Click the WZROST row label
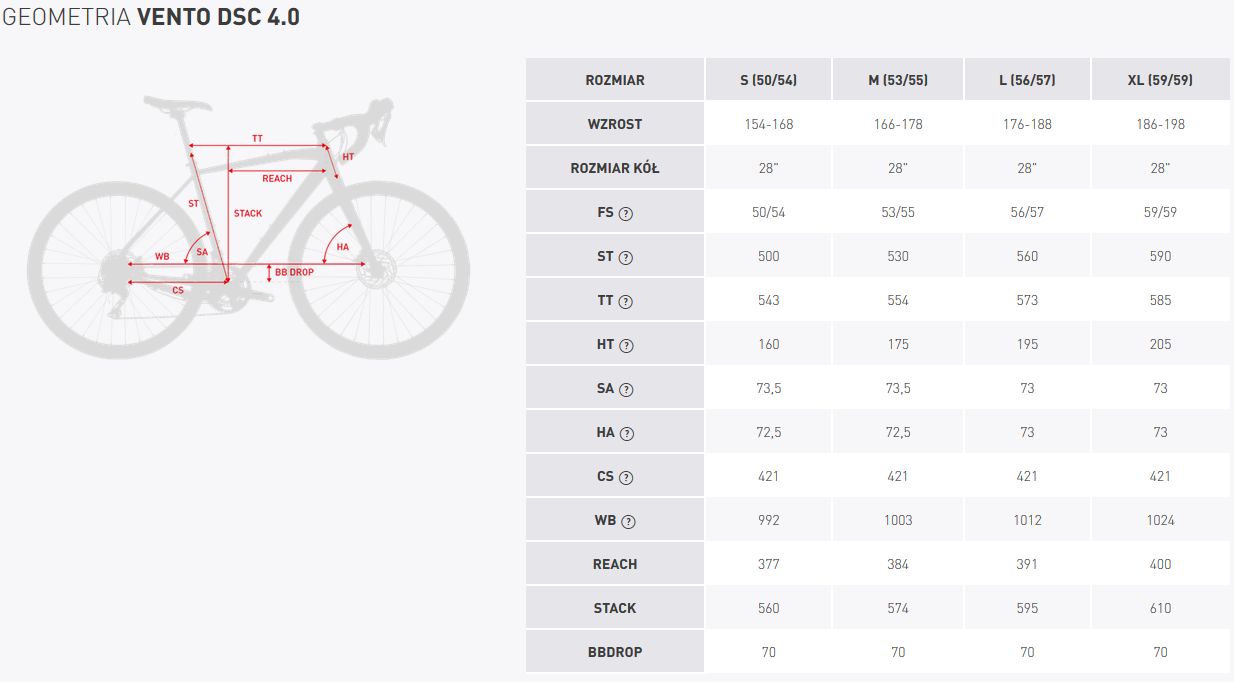The height and width of the screenshot is (682, 1234). (615, 124)
